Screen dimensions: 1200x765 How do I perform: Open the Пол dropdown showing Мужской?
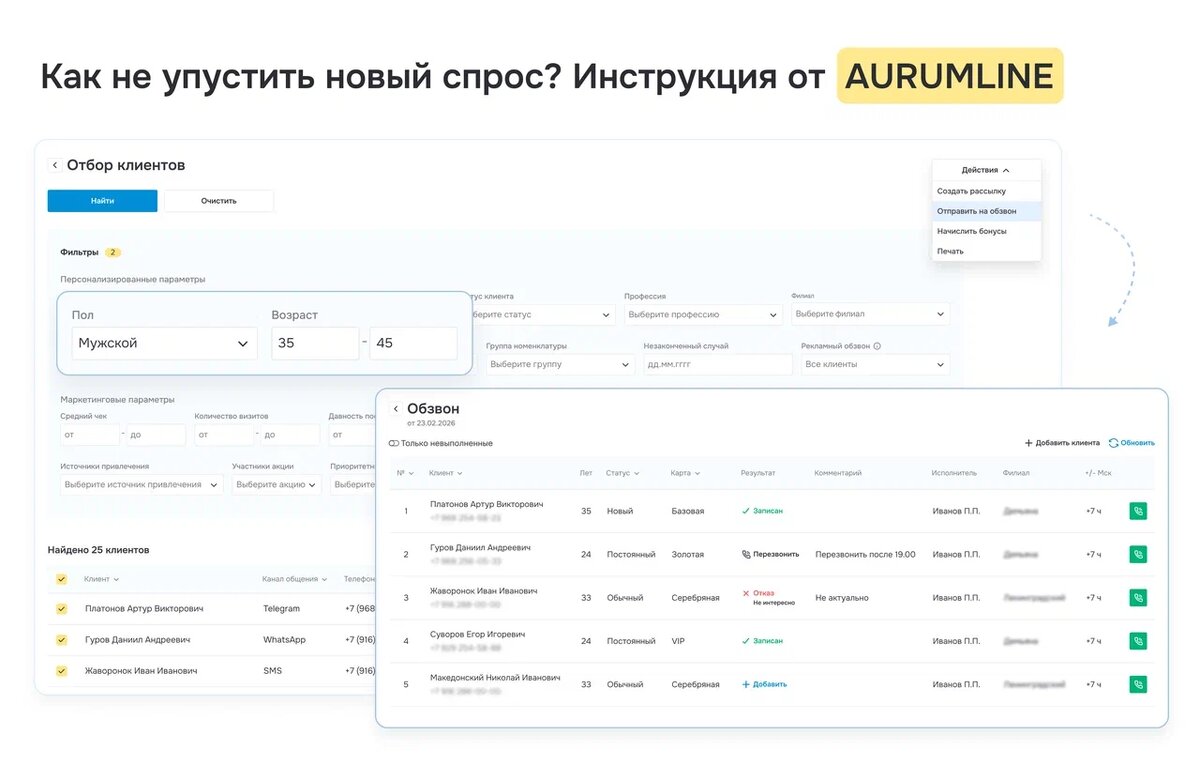164,343
